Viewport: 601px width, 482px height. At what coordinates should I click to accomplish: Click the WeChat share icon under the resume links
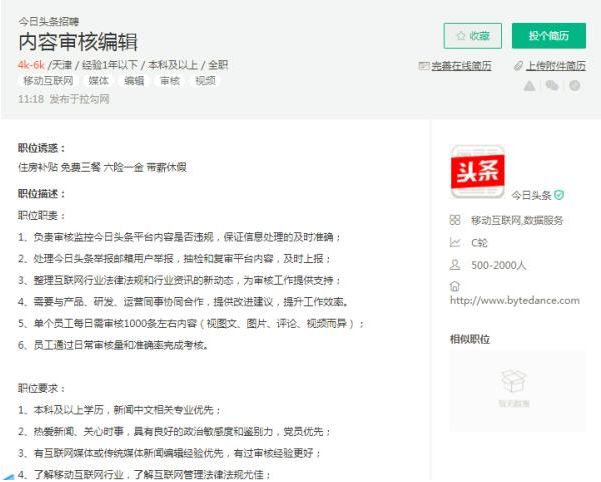click(551, 86)
